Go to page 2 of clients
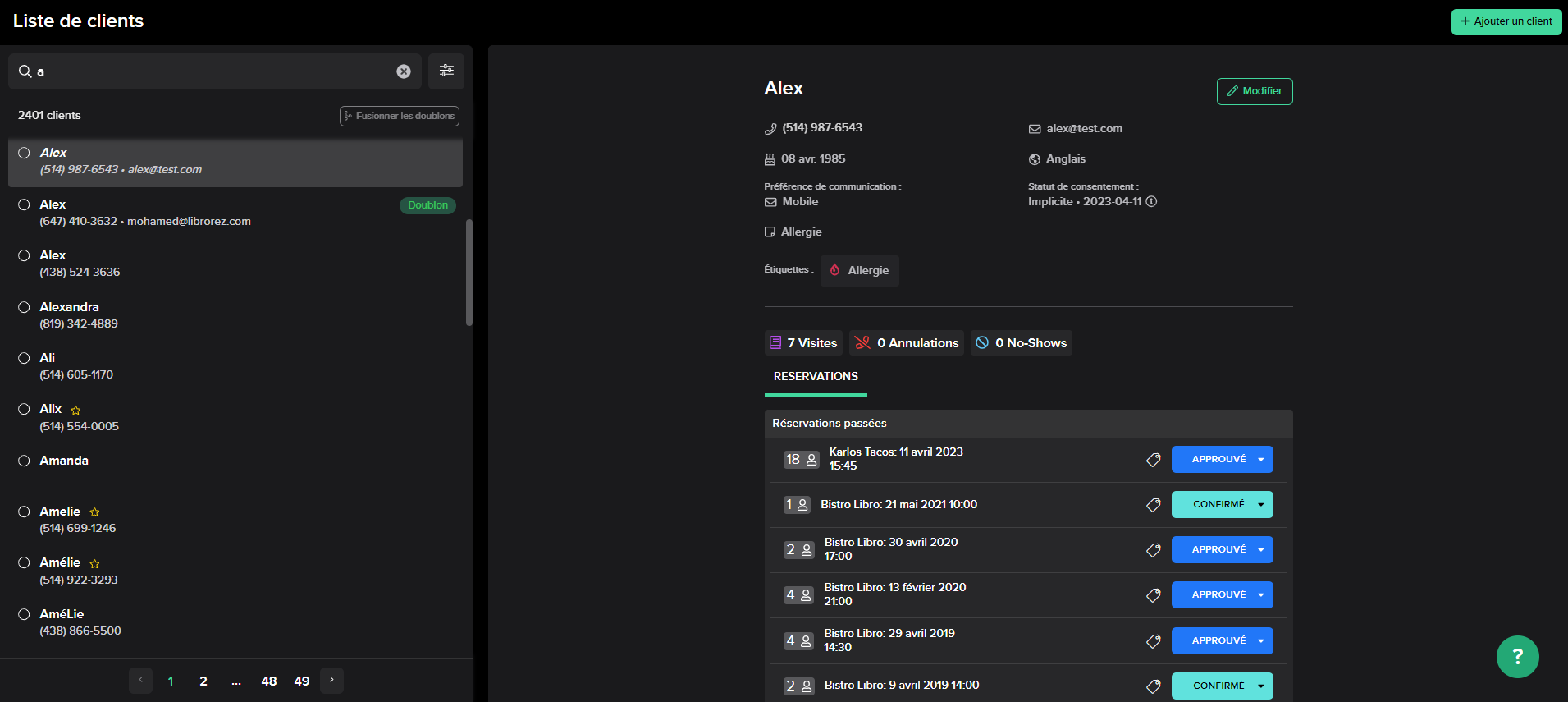 point(203,681)
